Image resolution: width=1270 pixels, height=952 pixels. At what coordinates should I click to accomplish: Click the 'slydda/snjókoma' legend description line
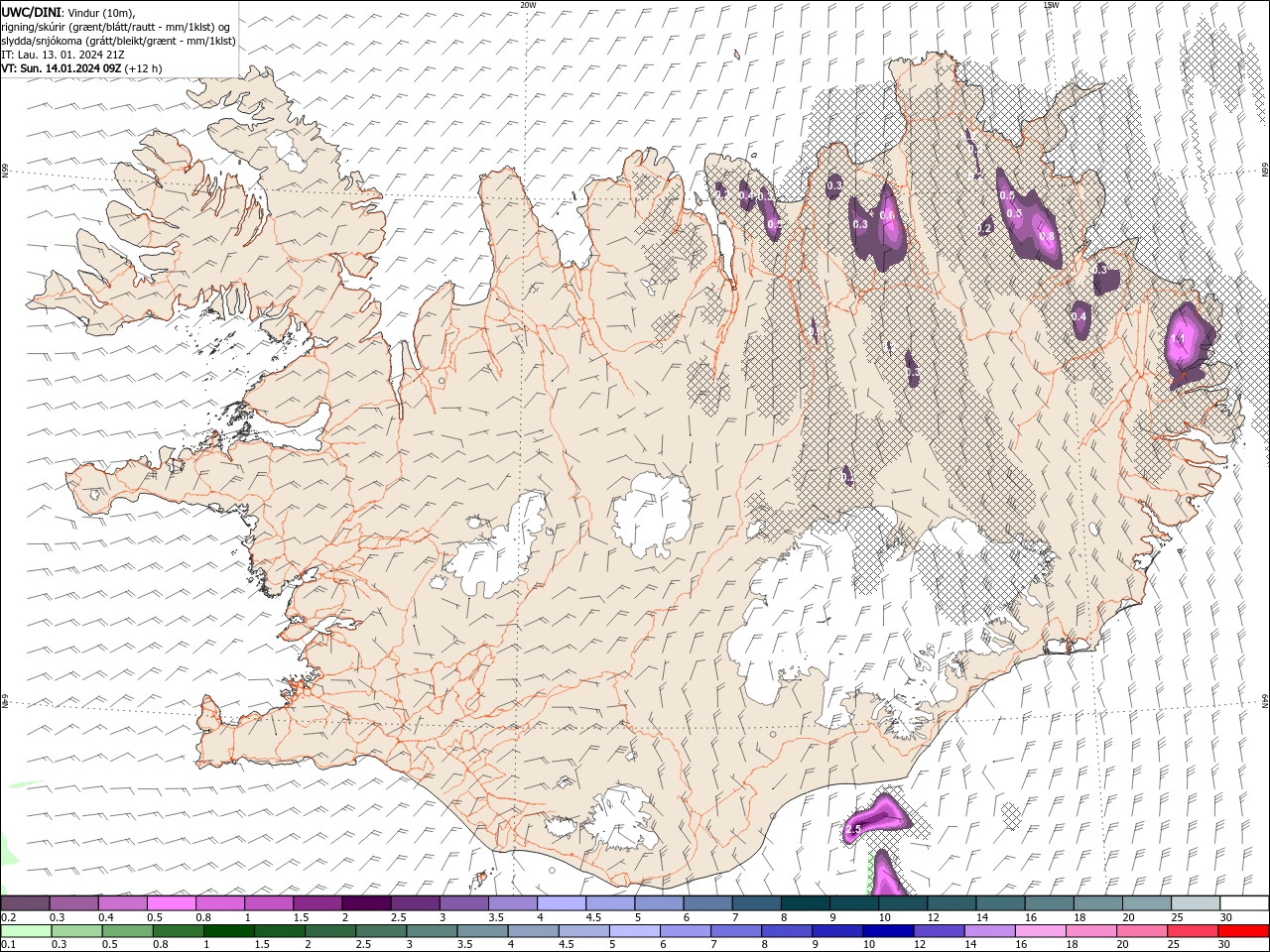click(x=118, y=41)
